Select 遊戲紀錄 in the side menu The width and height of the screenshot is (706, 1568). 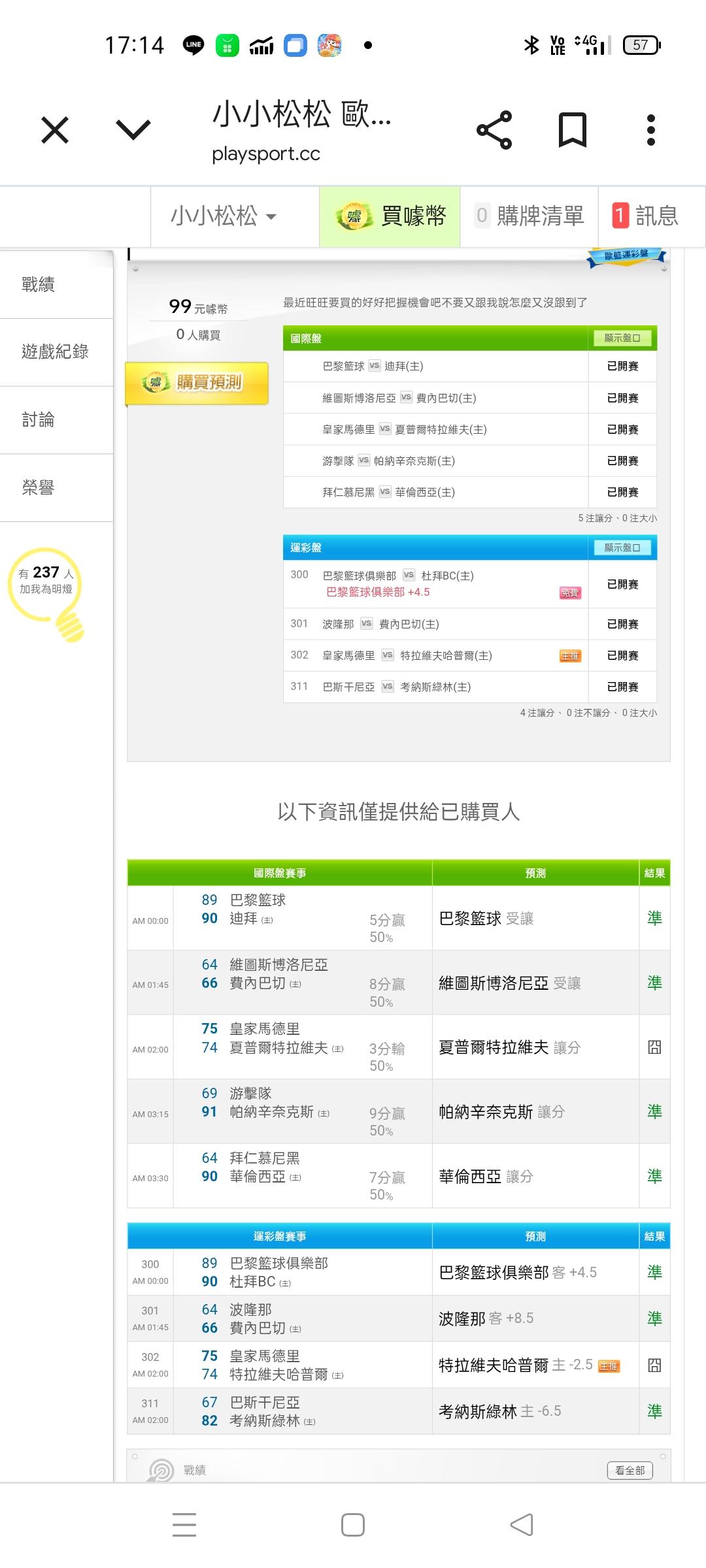click(56, 352)
